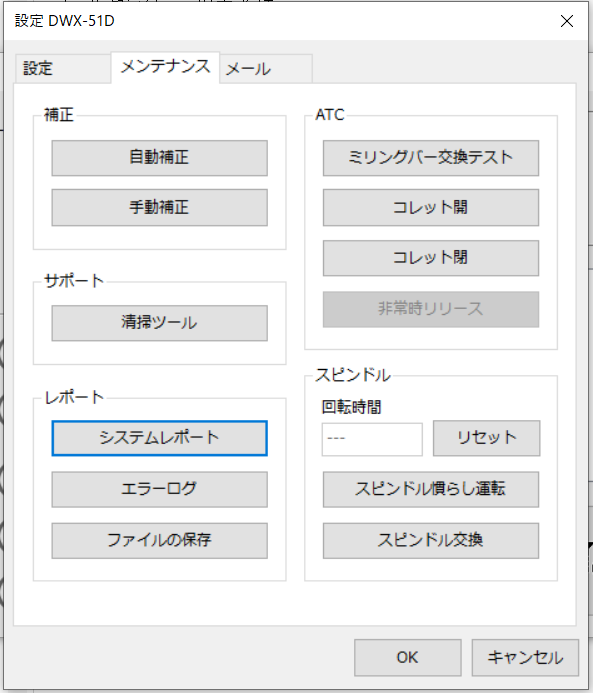
Task: Click コレット button directly below ミリングバー交換テスト
Action: tap(431, 207)
